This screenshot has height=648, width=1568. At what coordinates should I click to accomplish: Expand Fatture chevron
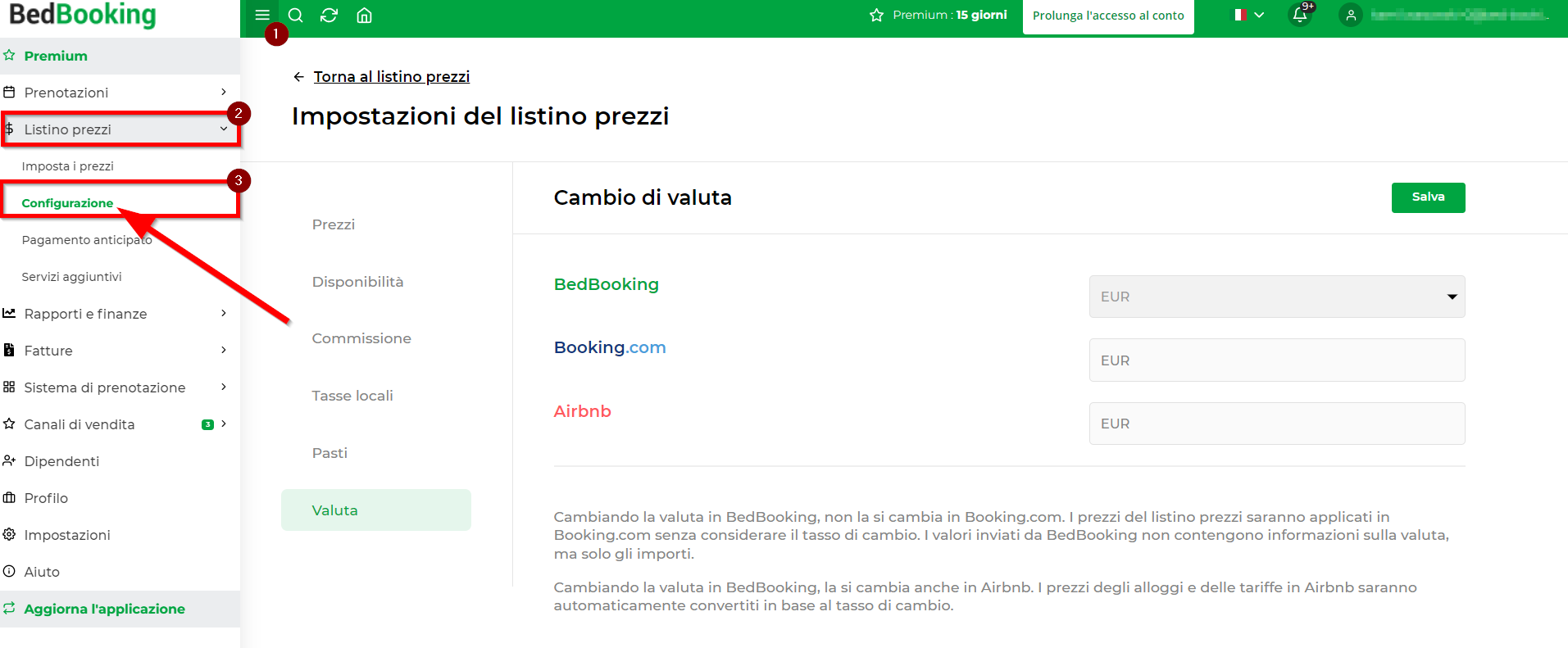tap(224, 350)
